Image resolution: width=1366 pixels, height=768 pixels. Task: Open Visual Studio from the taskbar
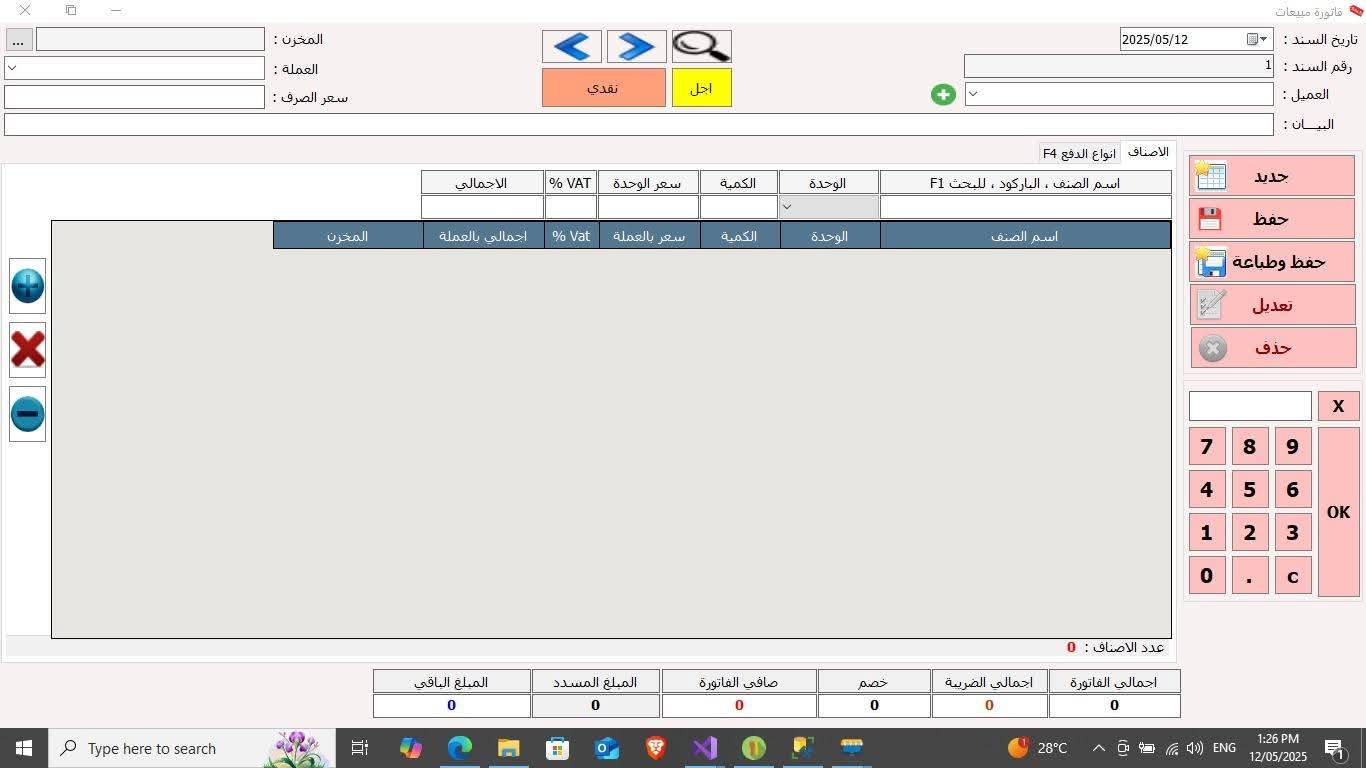(704, 748)
